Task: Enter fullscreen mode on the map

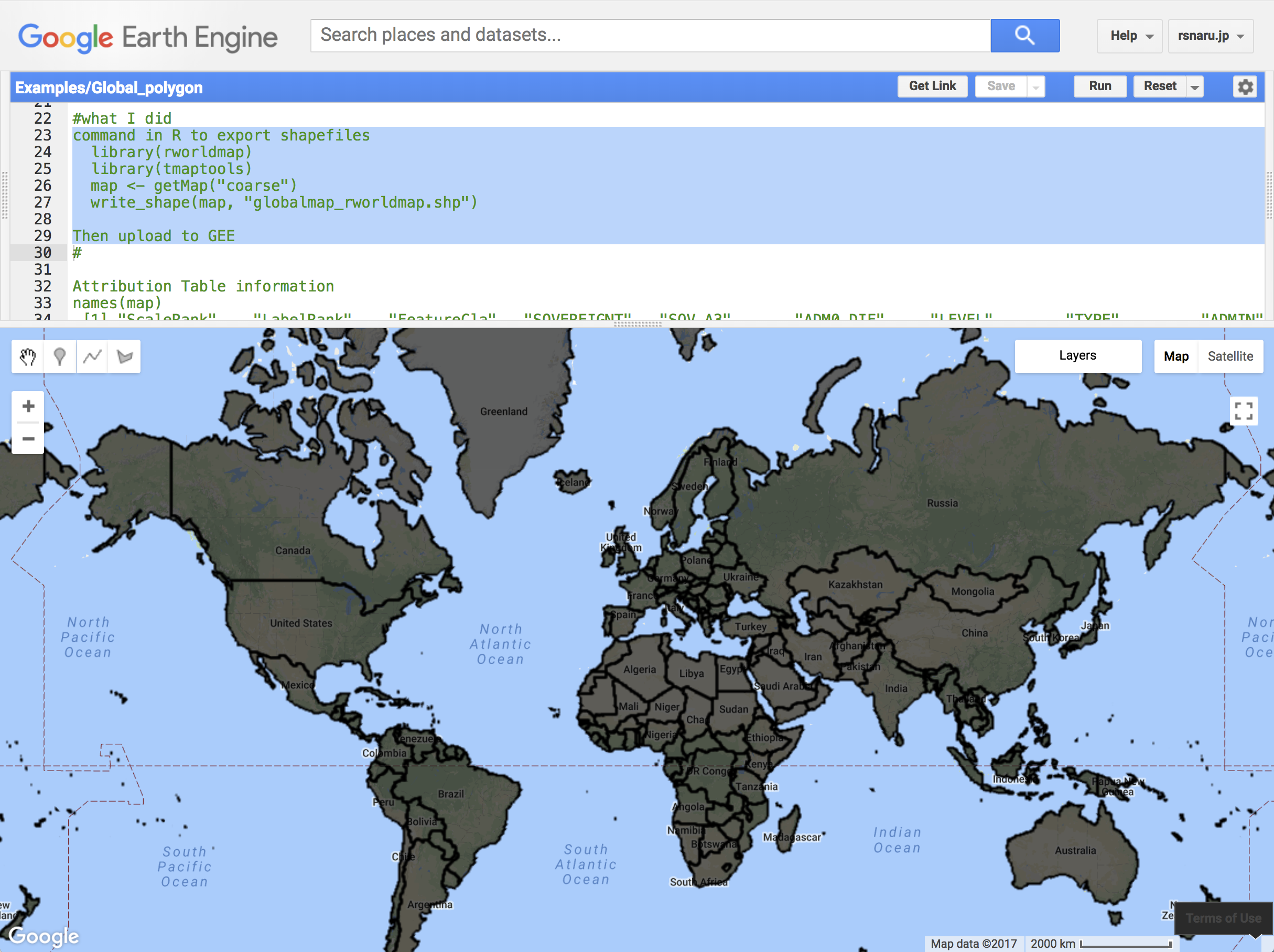Action: (1244, 410)
